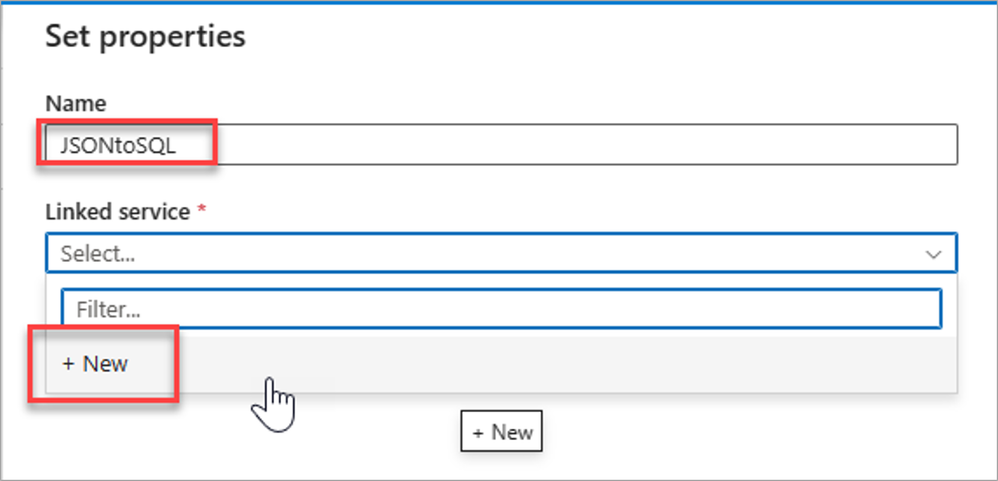Click the plus sign in the New tooltip
This screenshot has width=998, height=481.
478,433
